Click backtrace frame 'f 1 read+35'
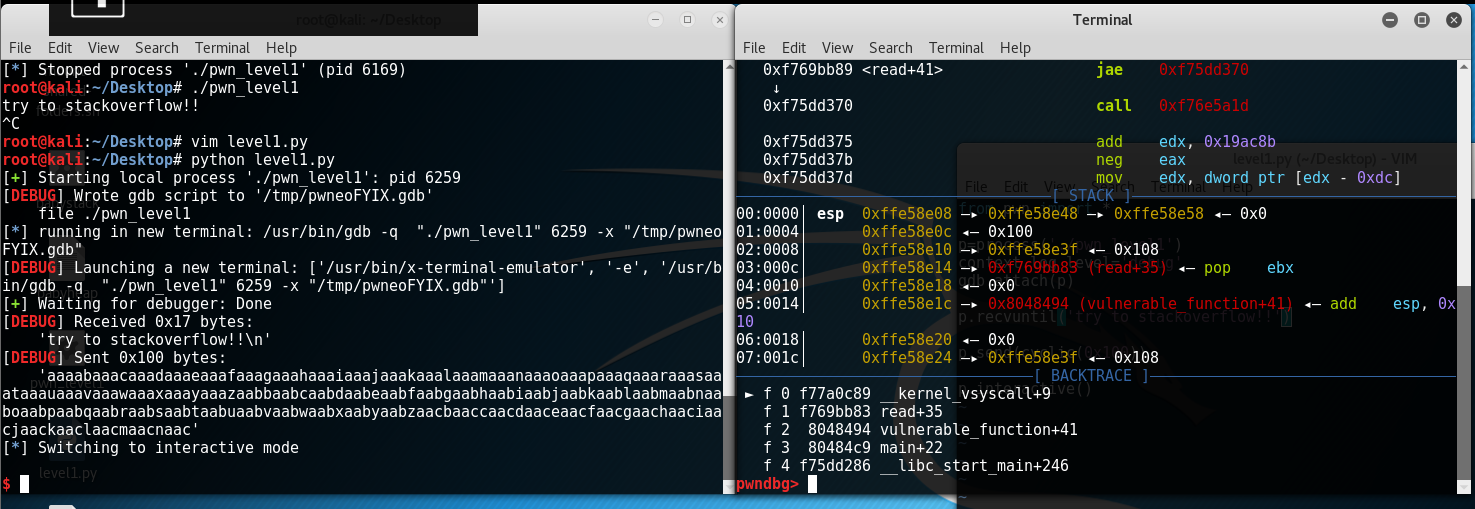 [853, 412]
